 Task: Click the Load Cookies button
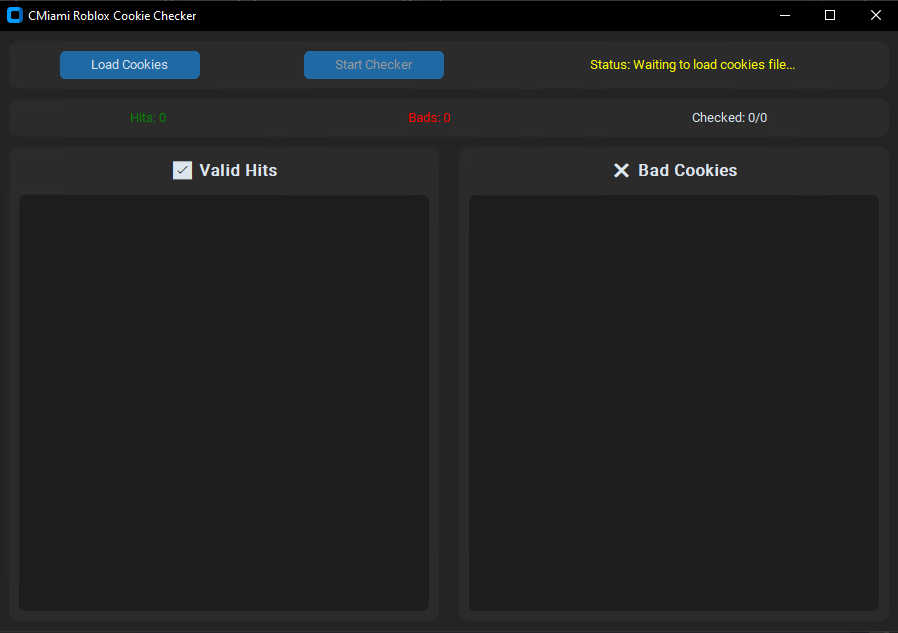tap(129, 65)
